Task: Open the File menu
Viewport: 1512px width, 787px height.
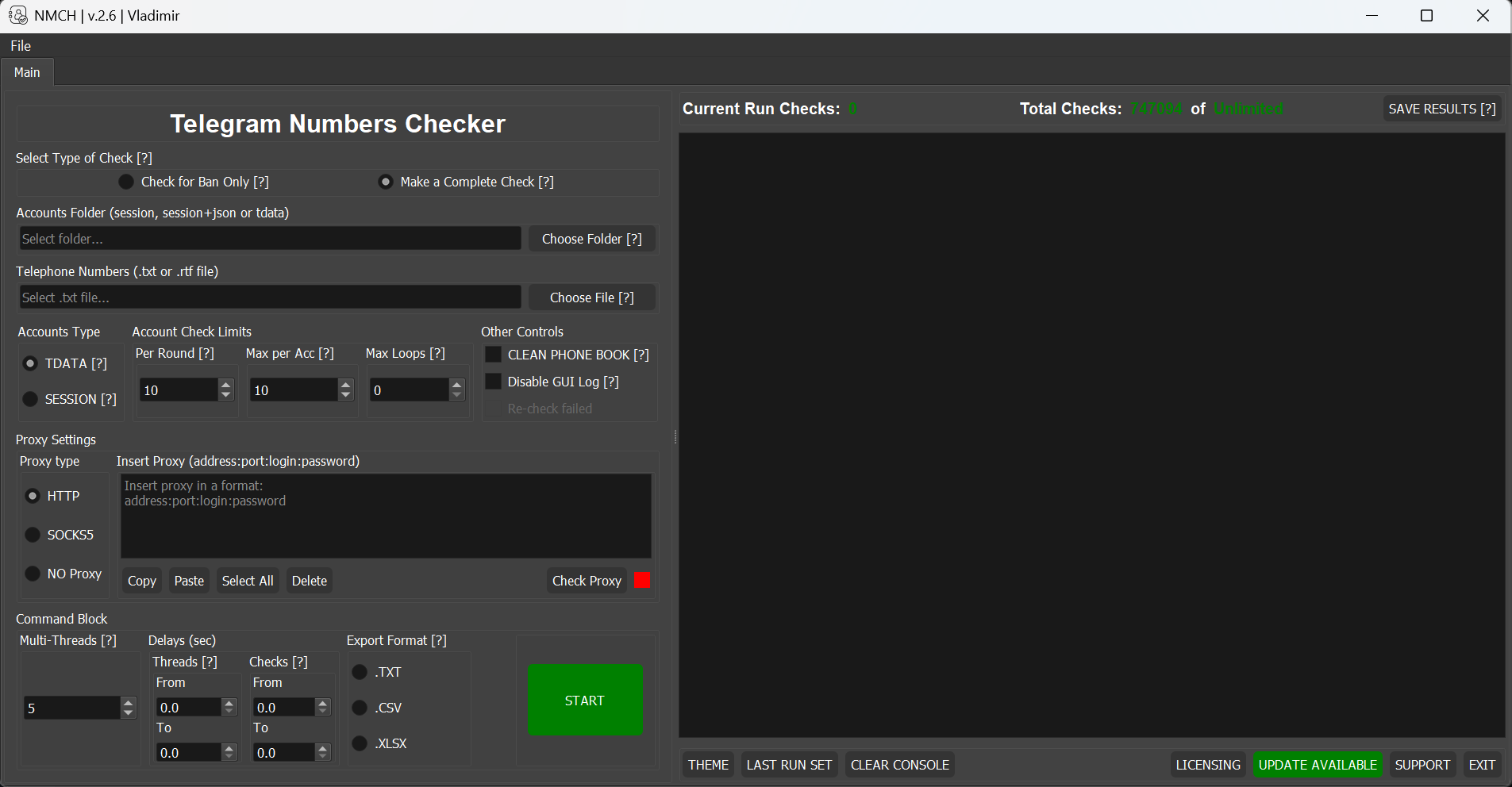Action: point(21,46)
